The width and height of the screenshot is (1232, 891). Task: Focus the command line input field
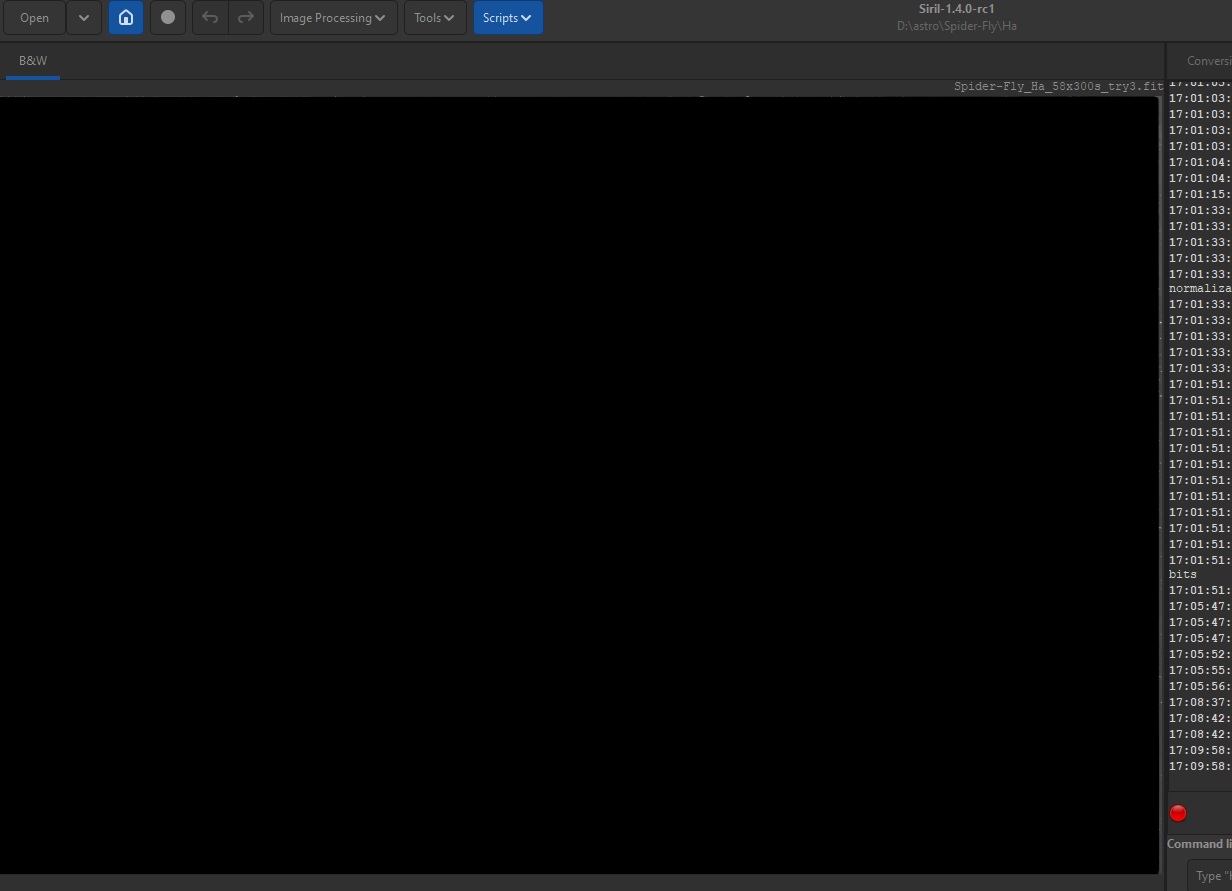click(1212, 876)
